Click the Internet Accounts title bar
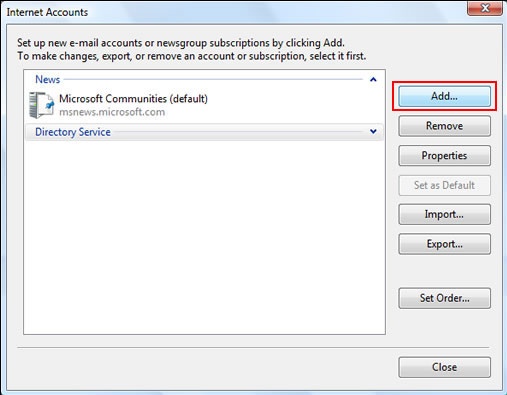Screen dimensions: 507x395 (233, 12)
